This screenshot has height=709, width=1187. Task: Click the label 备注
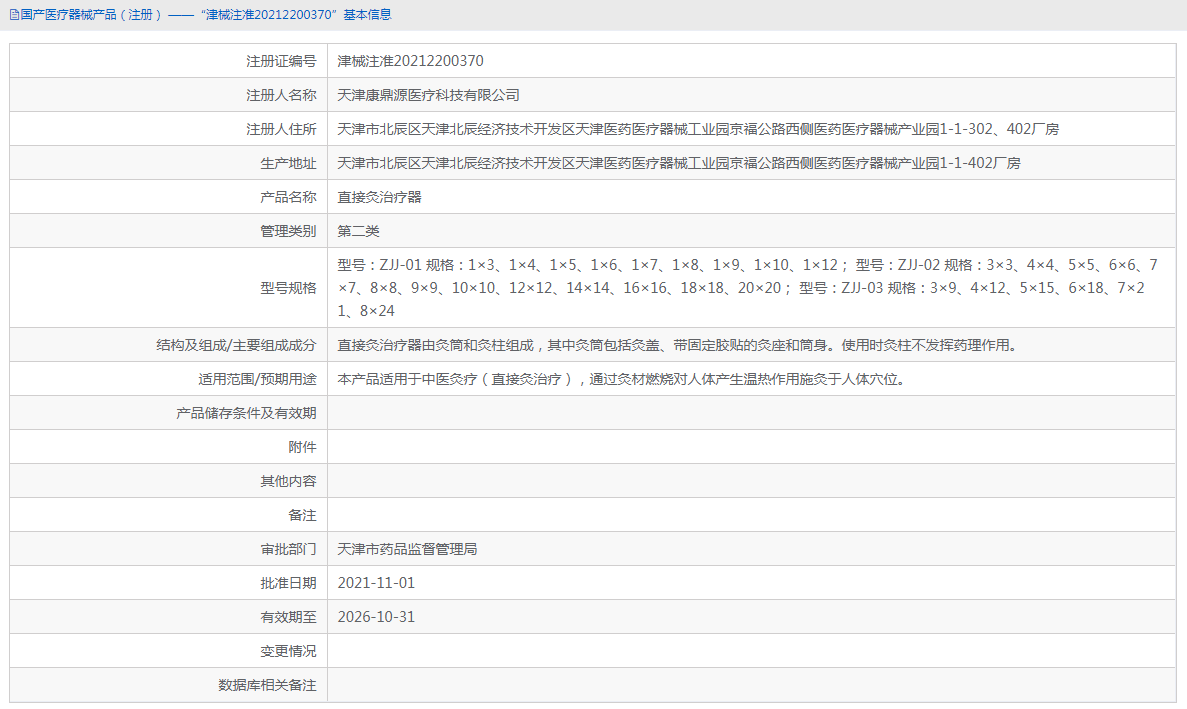[x=302, y=516]
